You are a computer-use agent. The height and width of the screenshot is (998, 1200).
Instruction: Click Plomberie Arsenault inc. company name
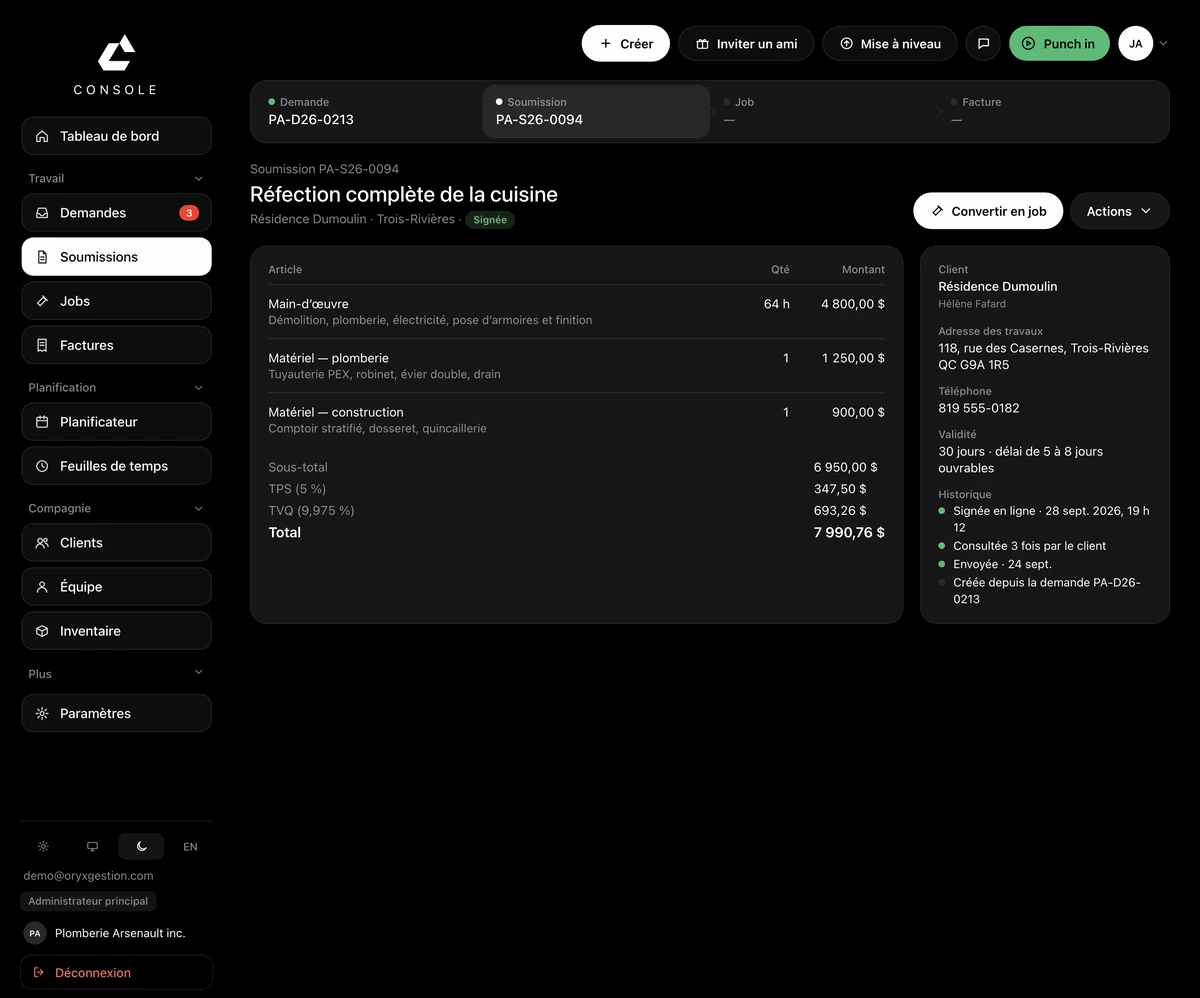(120, 933)
